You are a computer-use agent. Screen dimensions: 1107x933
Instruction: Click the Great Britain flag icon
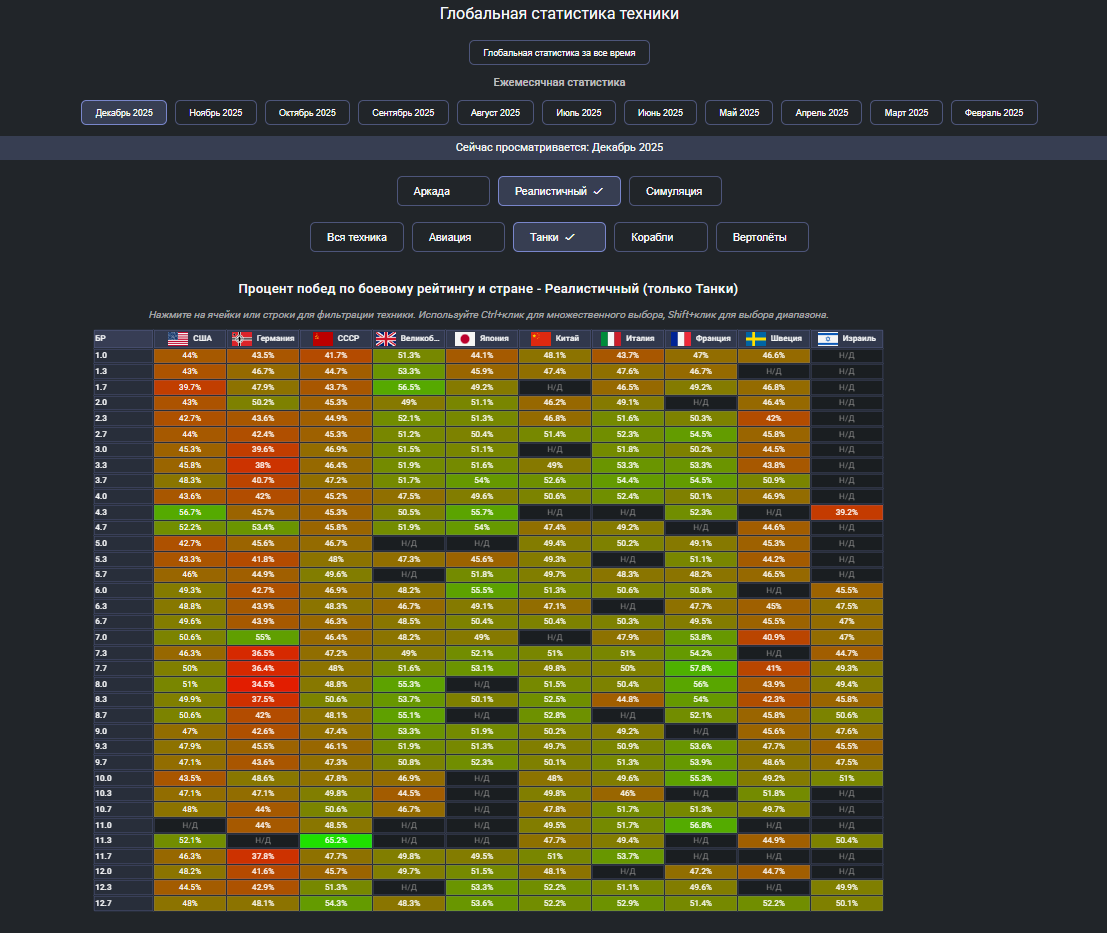click(x=386, y=339)
